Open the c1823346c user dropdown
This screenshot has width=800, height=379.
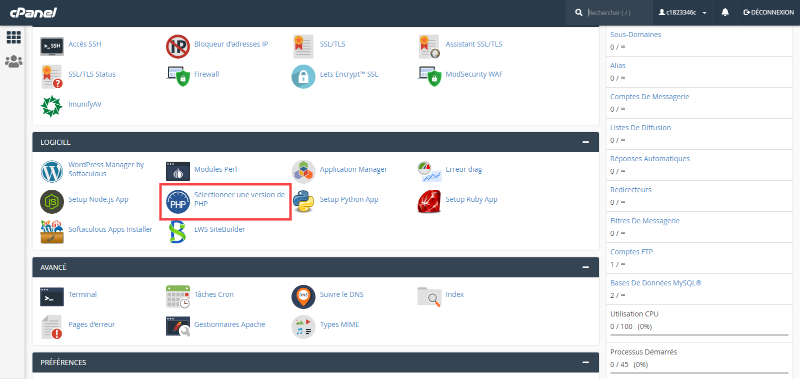click(682, 12)
